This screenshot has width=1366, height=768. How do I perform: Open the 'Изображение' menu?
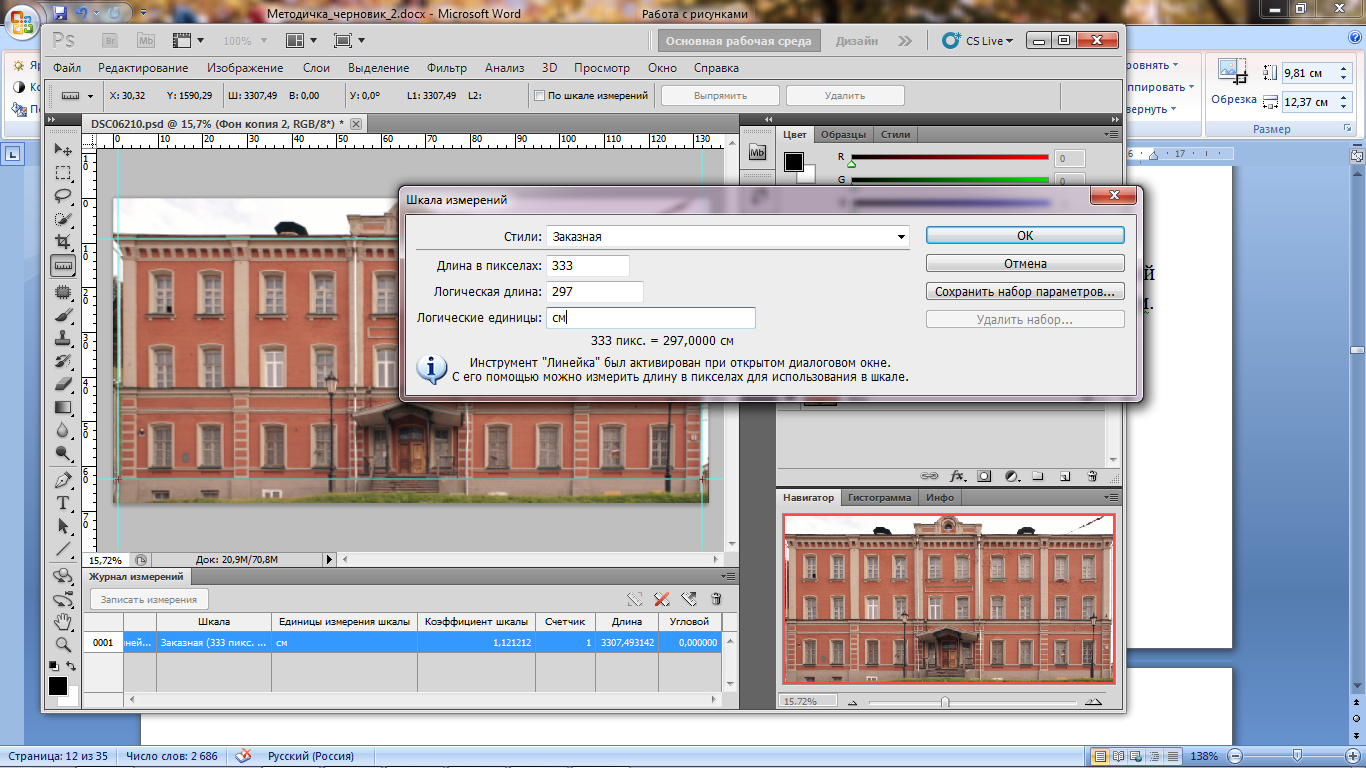[245, 68]
